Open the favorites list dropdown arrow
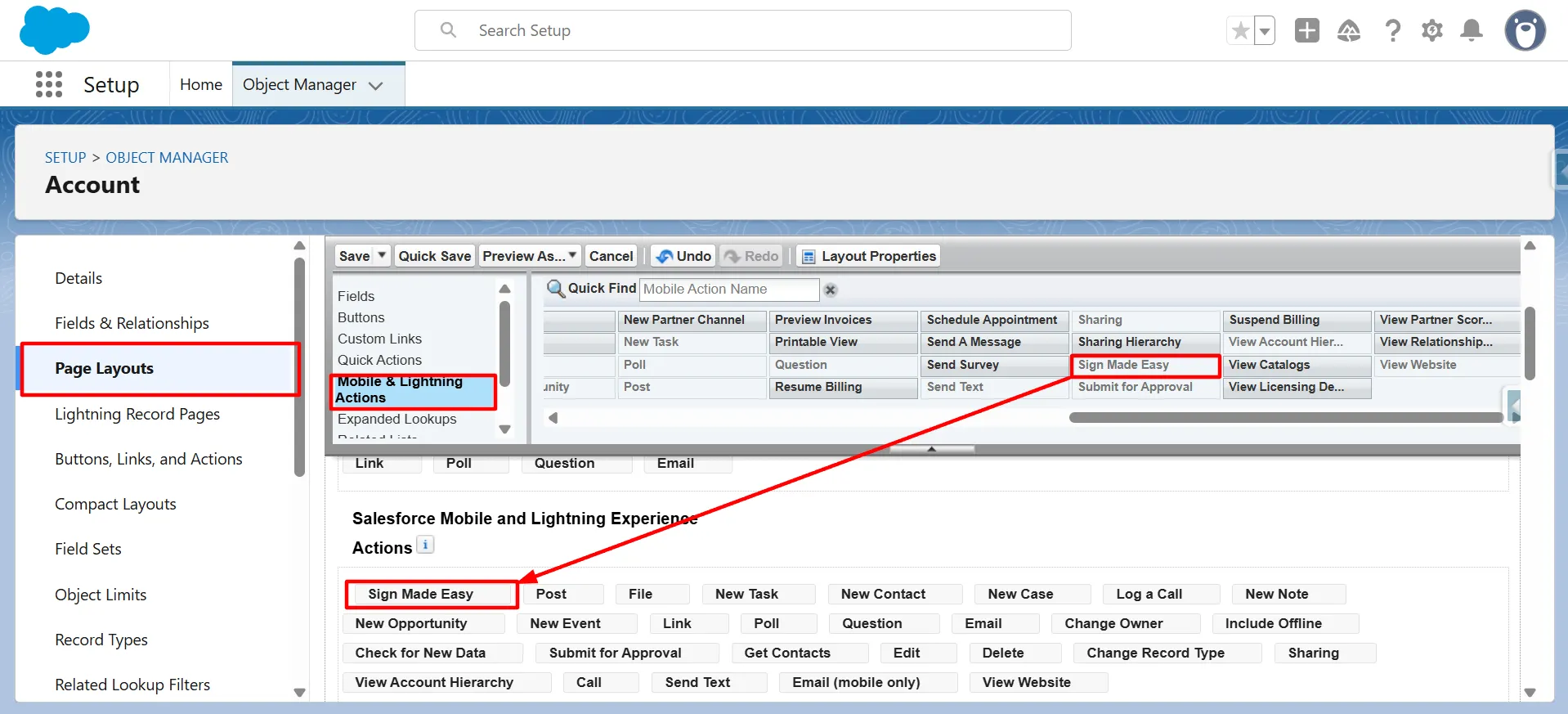The width and height of the screenshot is (1568, 714). [x=1265, y=31]
